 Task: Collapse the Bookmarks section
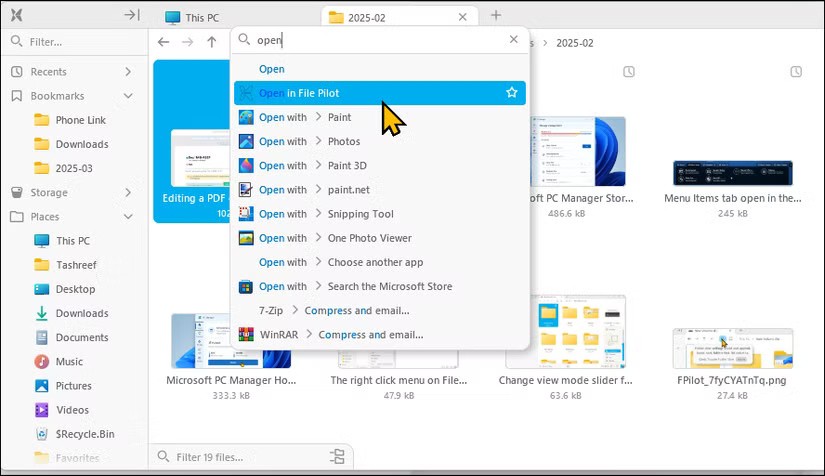(x=128, y=96)
